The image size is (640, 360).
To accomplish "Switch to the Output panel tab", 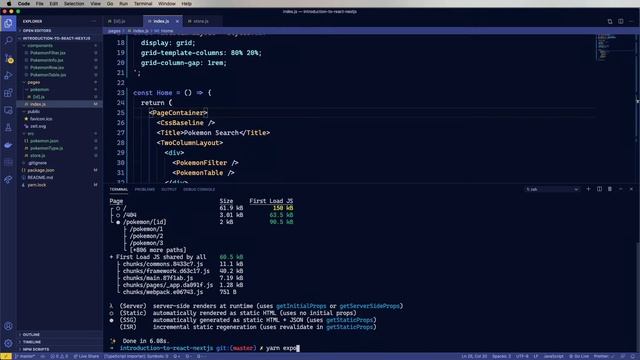I will pyautogui.click(x=169, y=189).
